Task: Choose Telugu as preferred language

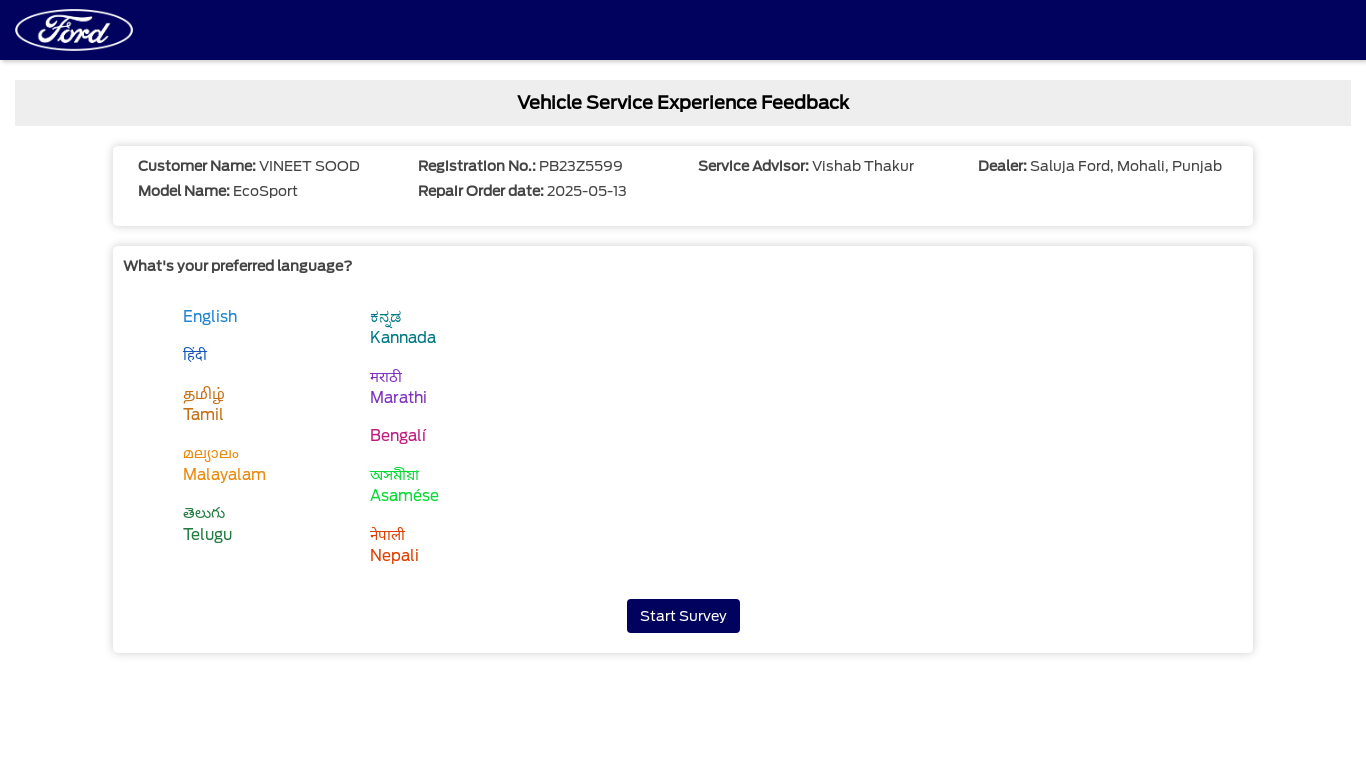Action: [x=207, y=524]
